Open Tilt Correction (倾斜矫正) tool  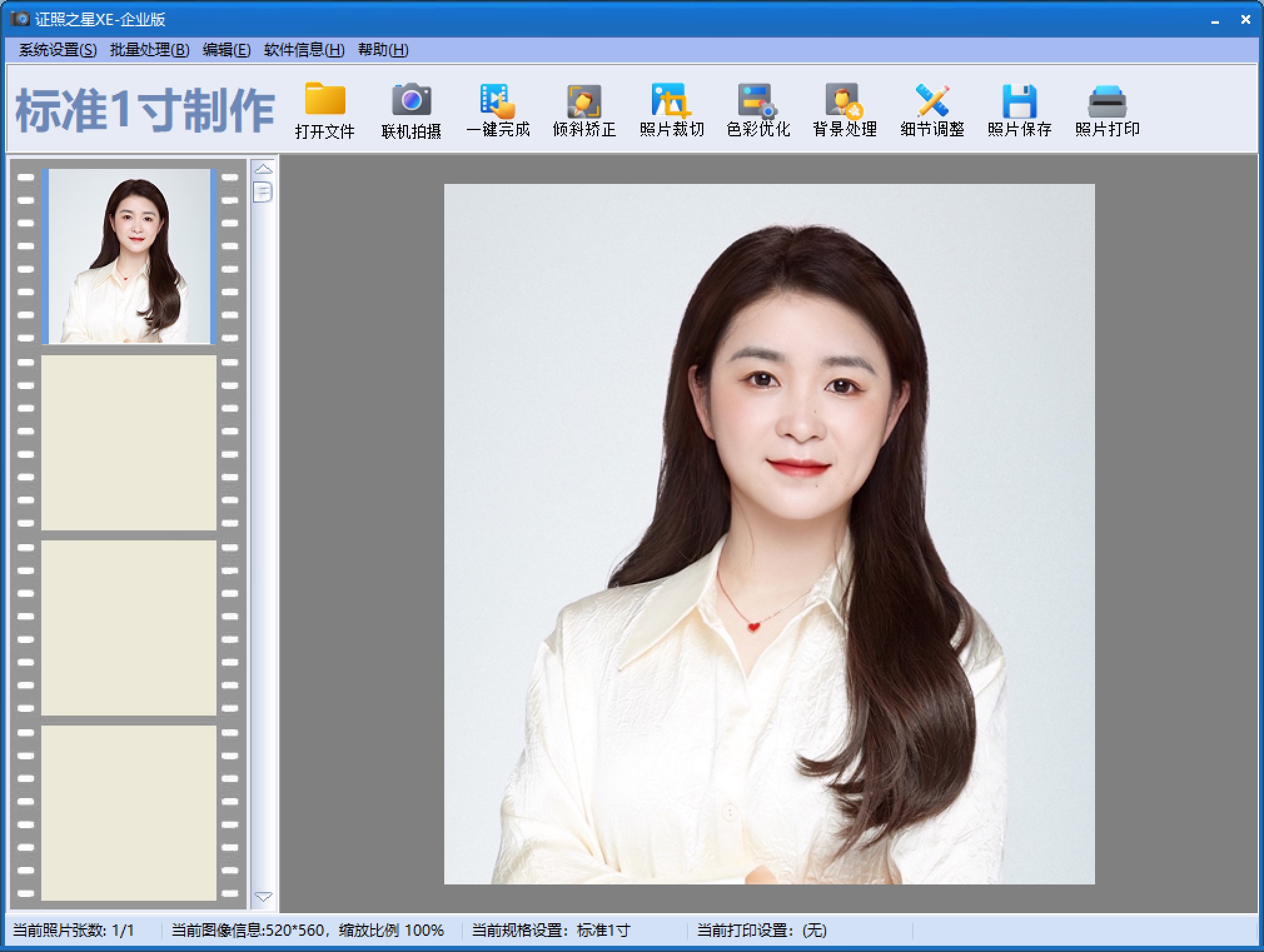pos(584,100)
